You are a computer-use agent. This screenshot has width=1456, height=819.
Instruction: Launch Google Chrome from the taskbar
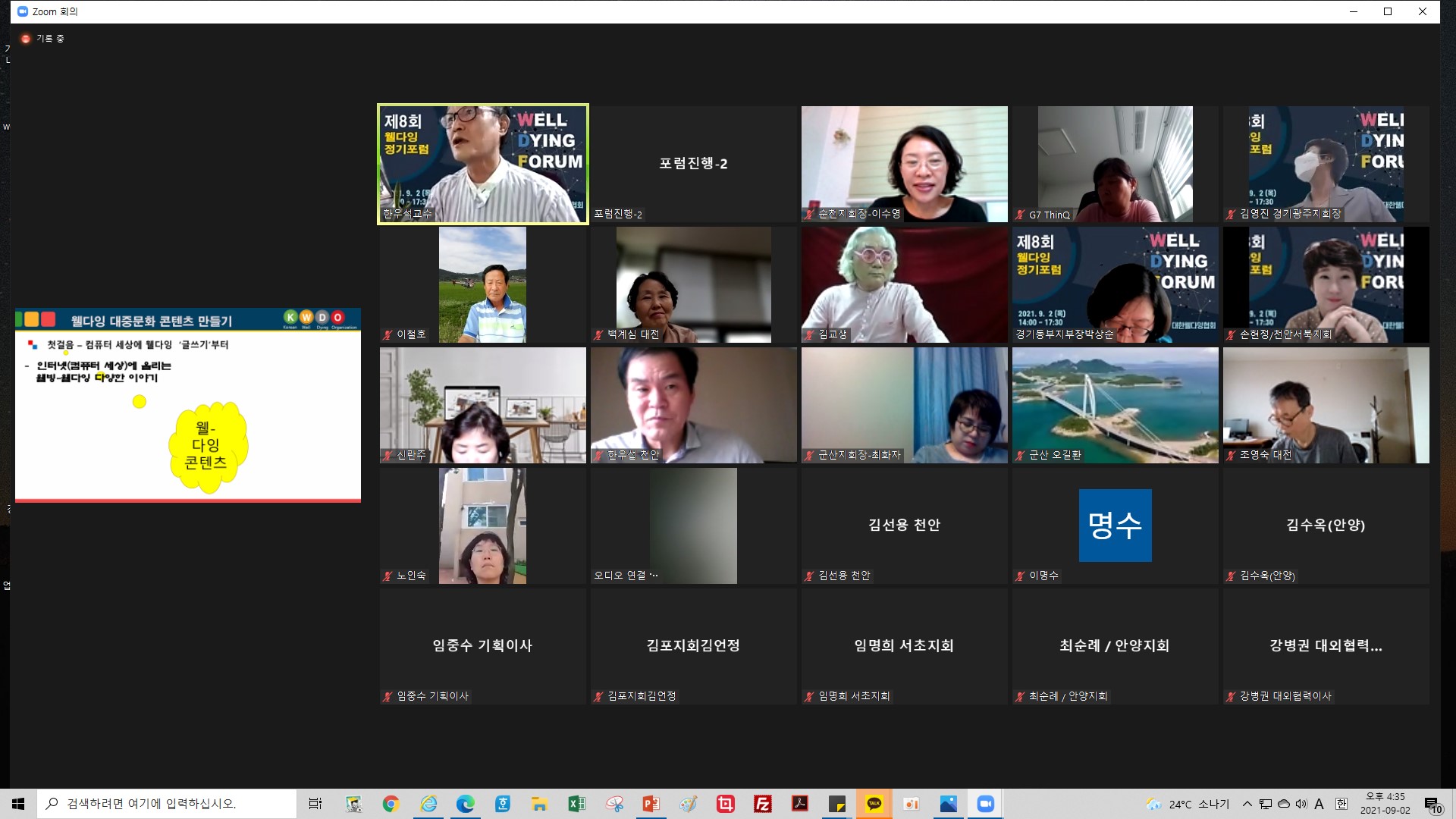(x=391, y=804)
